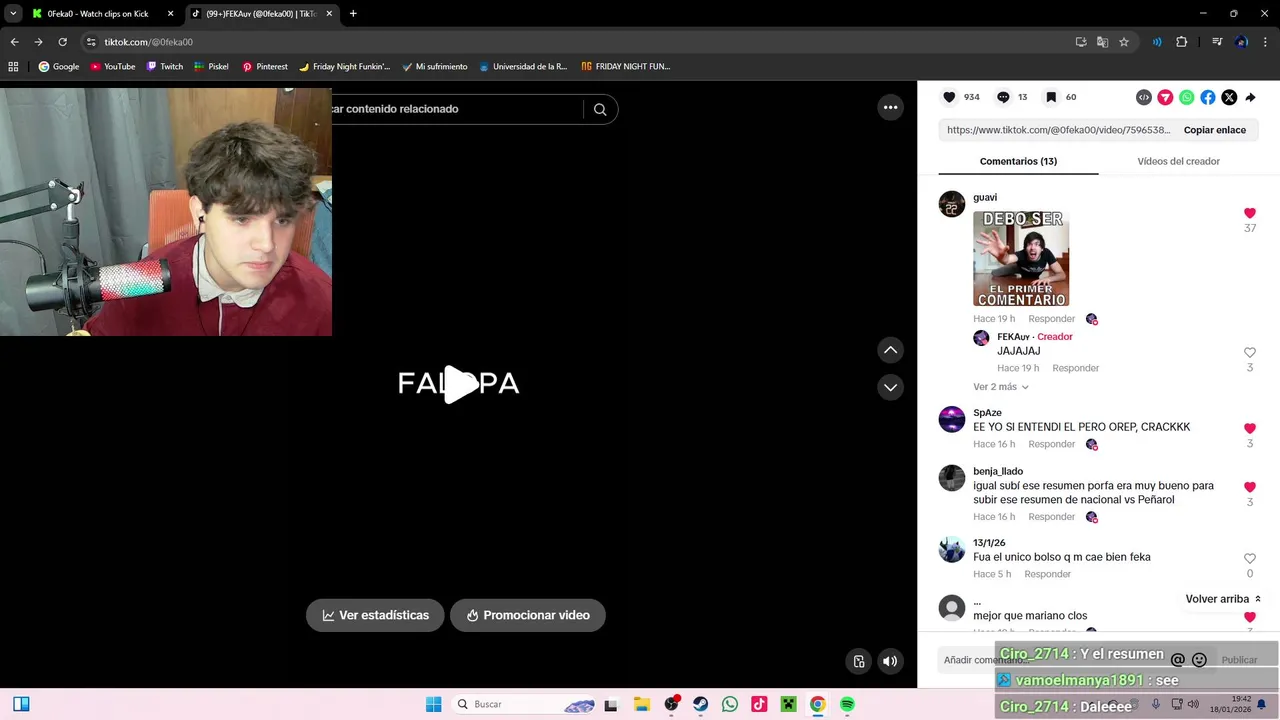Click 'Volver arriba' link
The height and width of the screenshot is (720, 1280).
1223,599
